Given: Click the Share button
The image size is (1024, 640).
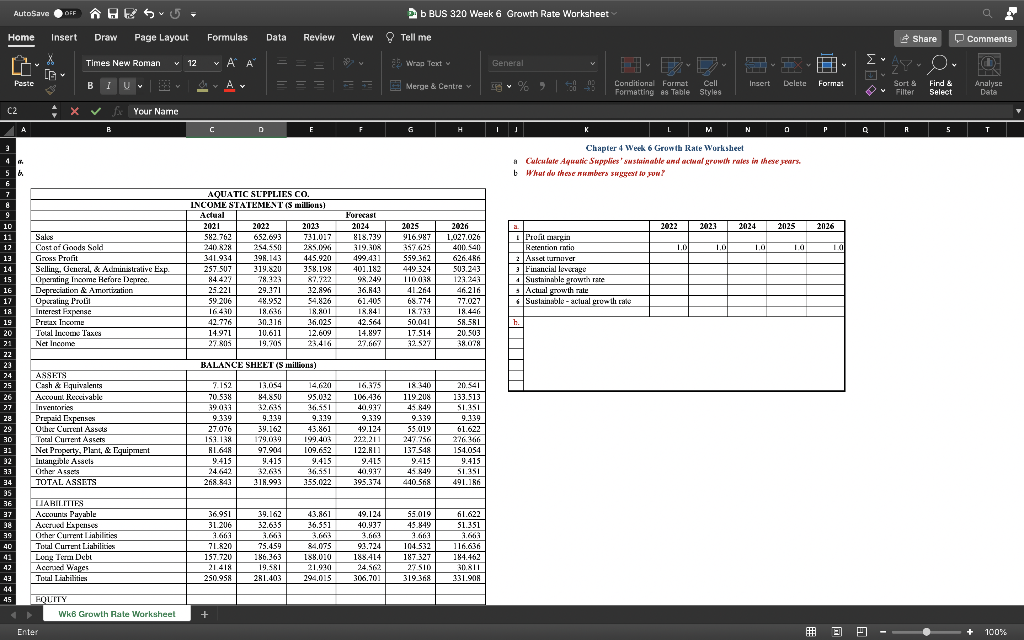Looking at the screenshot, I should tap(918, 38).
